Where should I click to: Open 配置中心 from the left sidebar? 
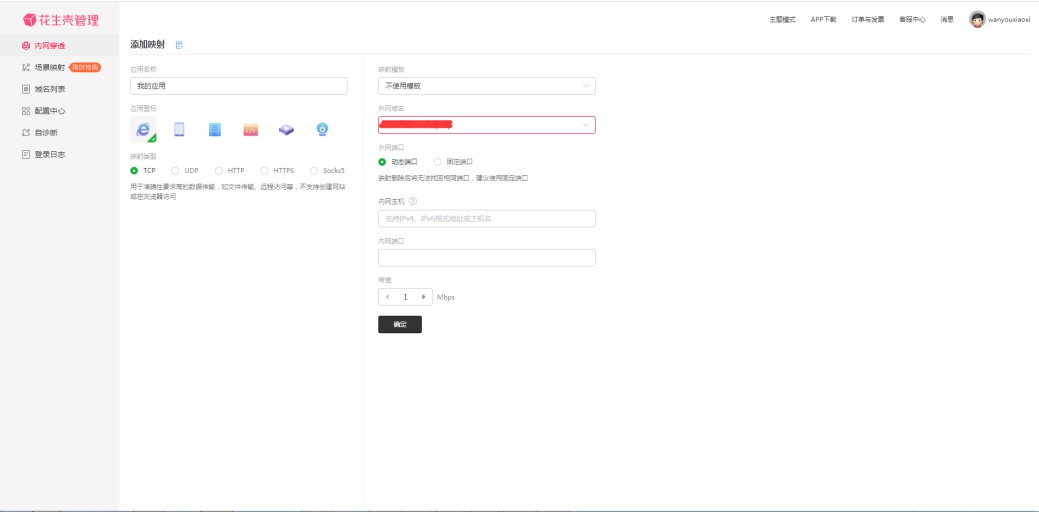[x=49, y=111]
